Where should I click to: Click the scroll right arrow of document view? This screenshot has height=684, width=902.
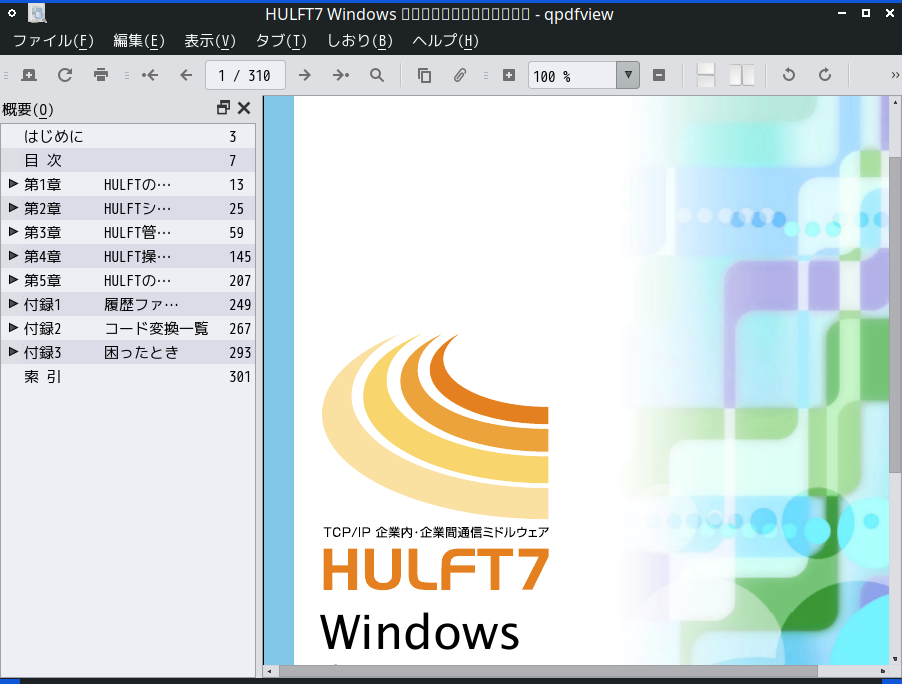882,671
